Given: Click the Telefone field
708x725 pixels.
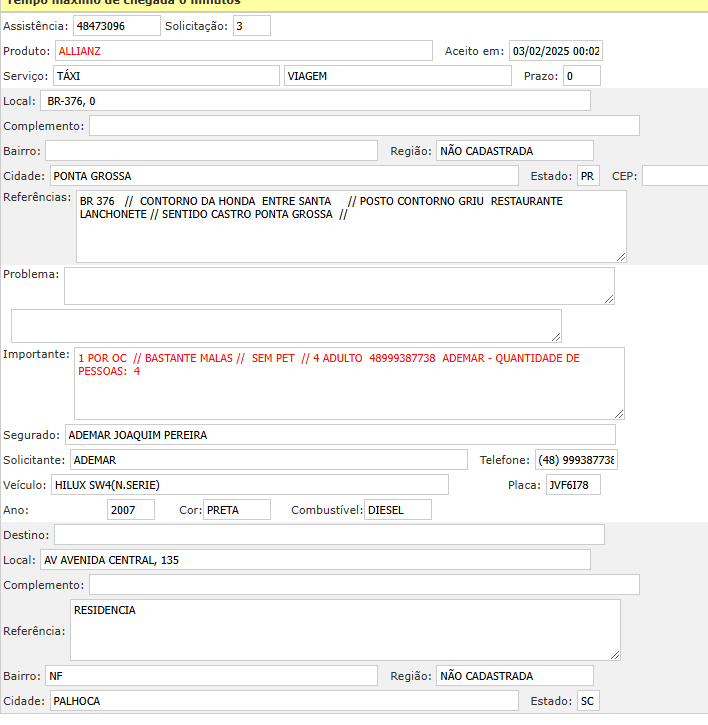Looking at the screenshot, I should pos(576,459).
